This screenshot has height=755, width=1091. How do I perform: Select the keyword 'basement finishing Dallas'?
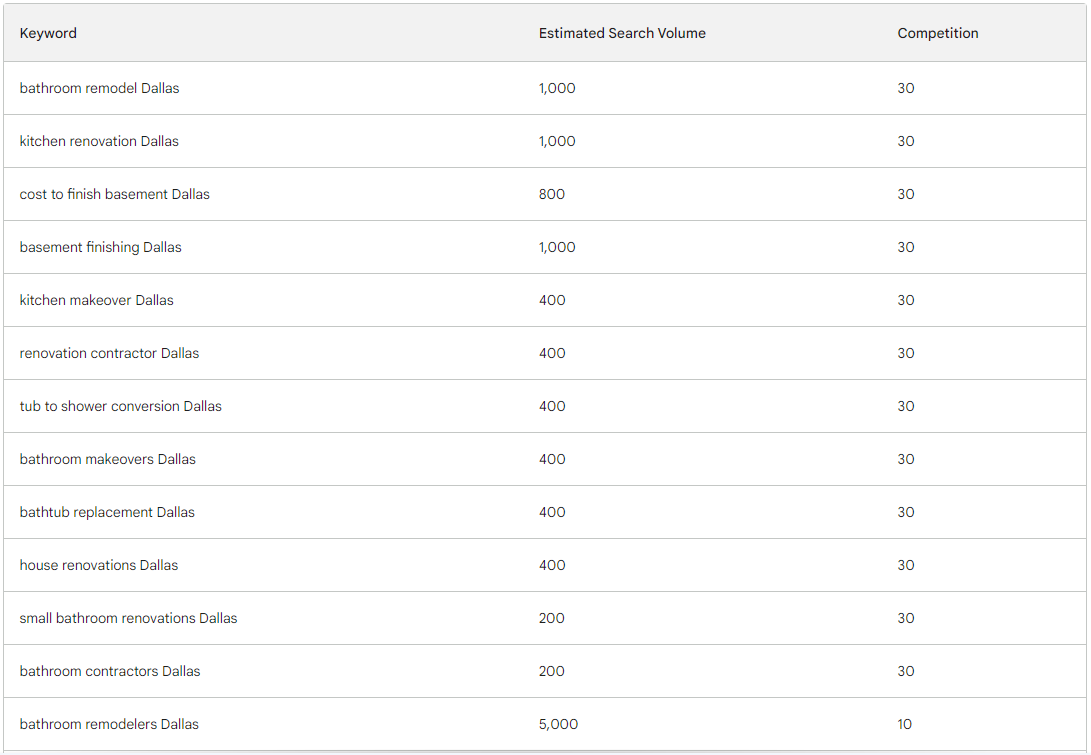(x=102, y=247)
